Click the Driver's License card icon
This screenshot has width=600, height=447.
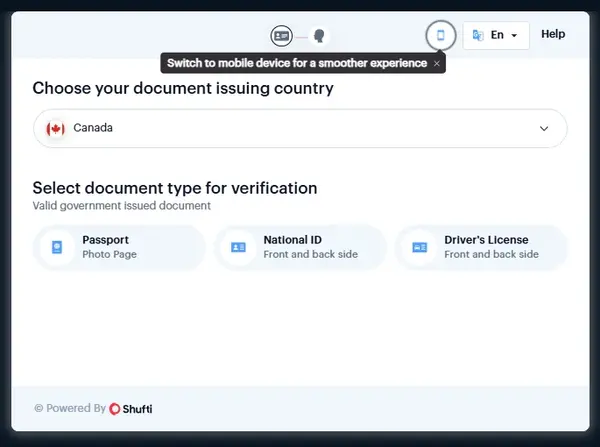point(419,247)
